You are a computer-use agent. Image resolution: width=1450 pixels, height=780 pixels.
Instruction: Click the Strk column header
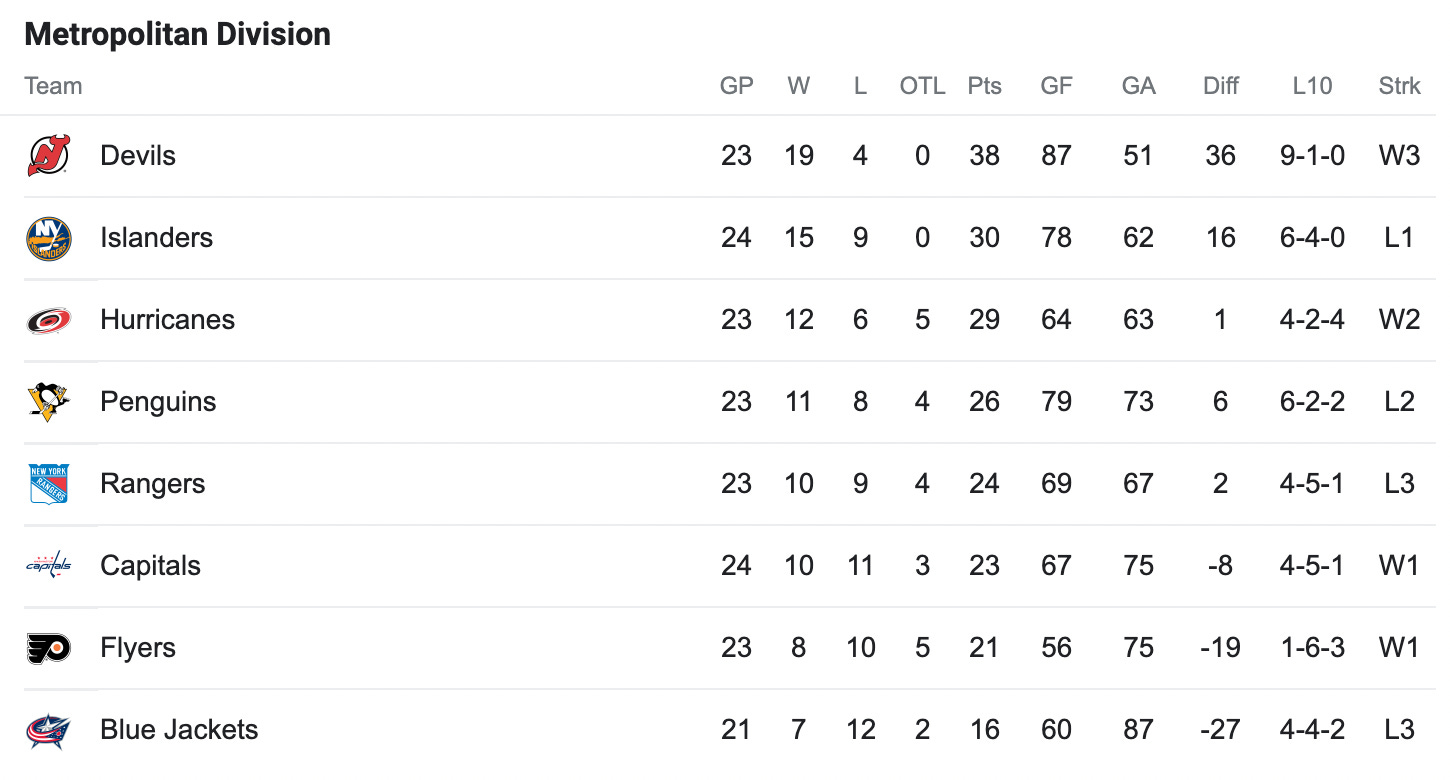[1399, 86]
